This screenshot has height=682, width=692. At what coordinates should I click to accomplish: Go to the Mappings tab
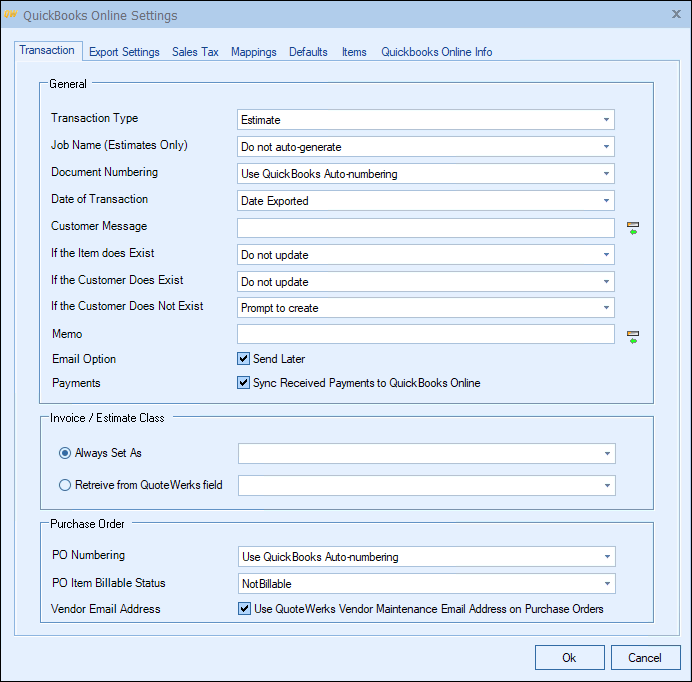pyautogui.click(x=253, y=52)
